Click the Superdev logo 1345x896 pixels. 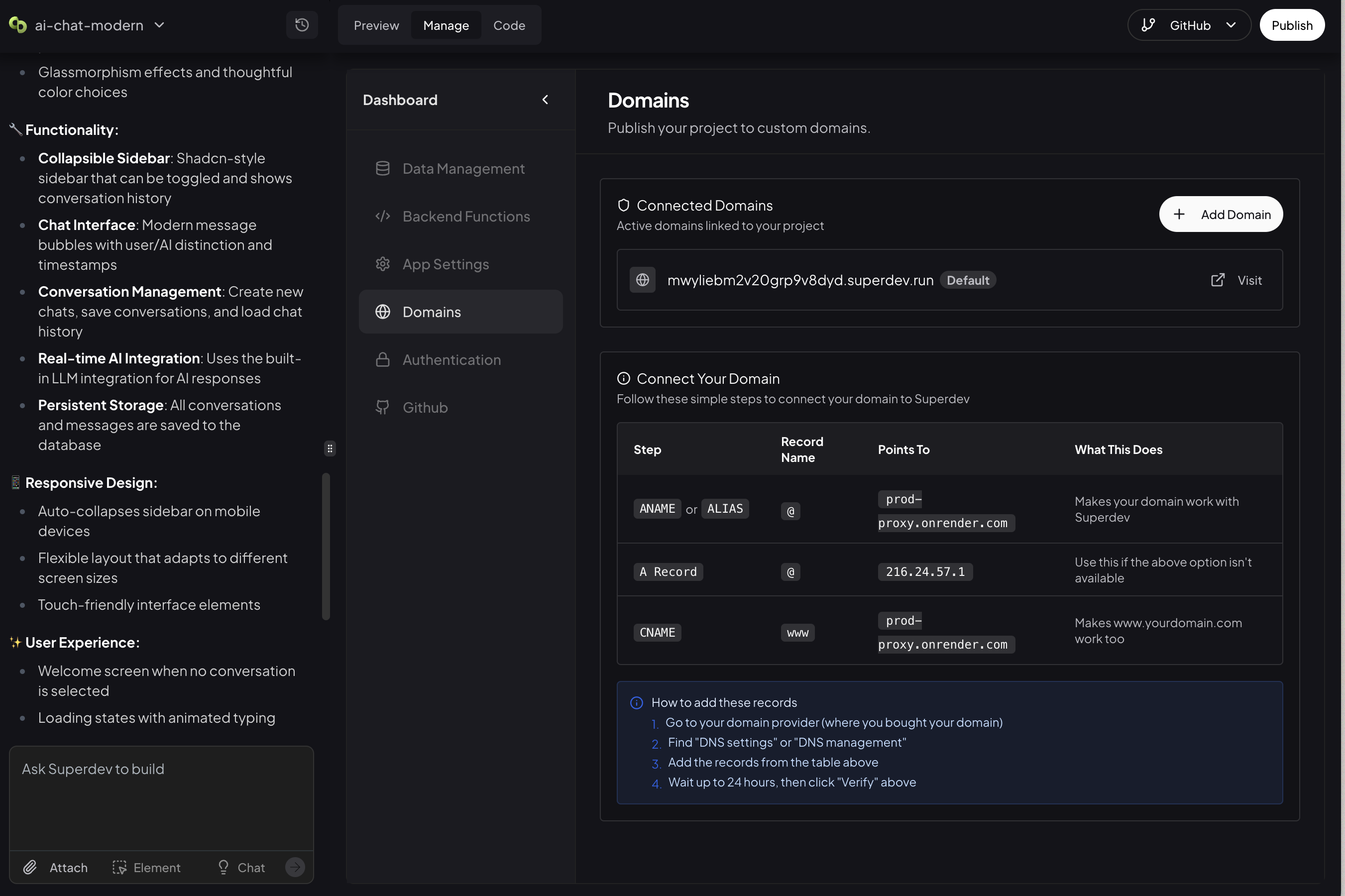[16, 24]
